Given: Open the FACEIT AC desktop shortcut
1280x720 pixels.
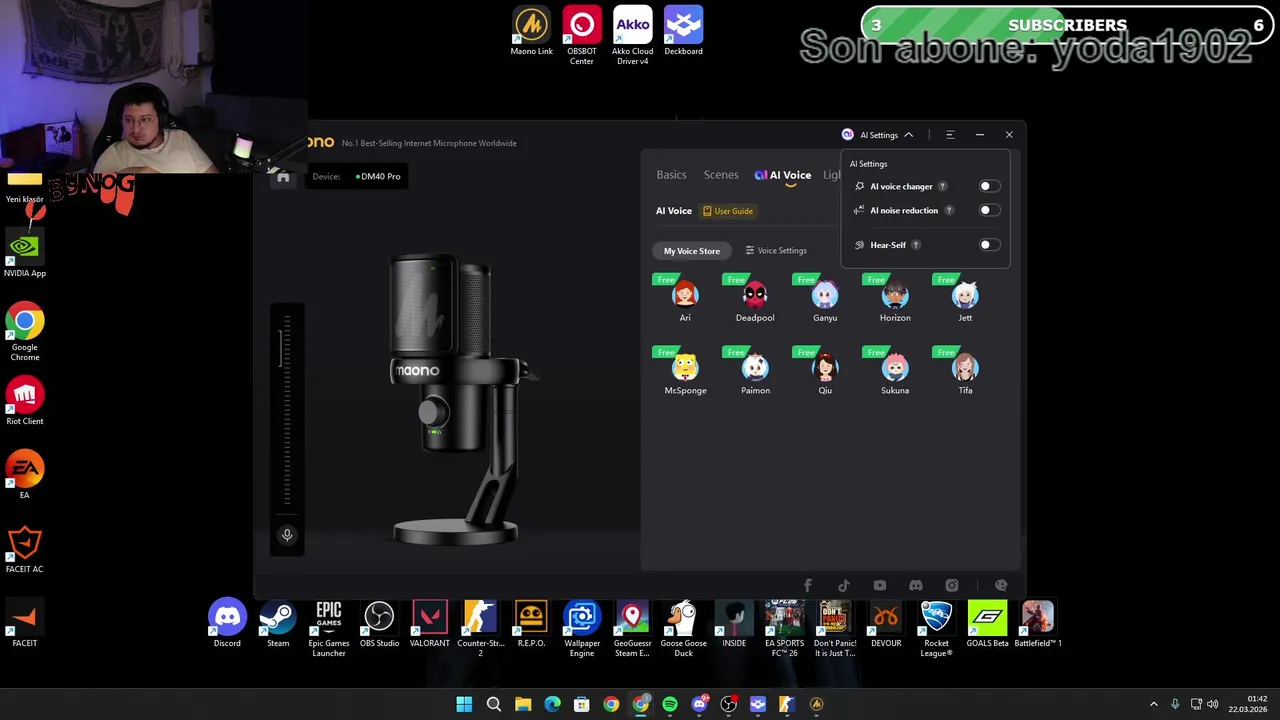Looking at the screenshot, I should [x=25, y=549].
